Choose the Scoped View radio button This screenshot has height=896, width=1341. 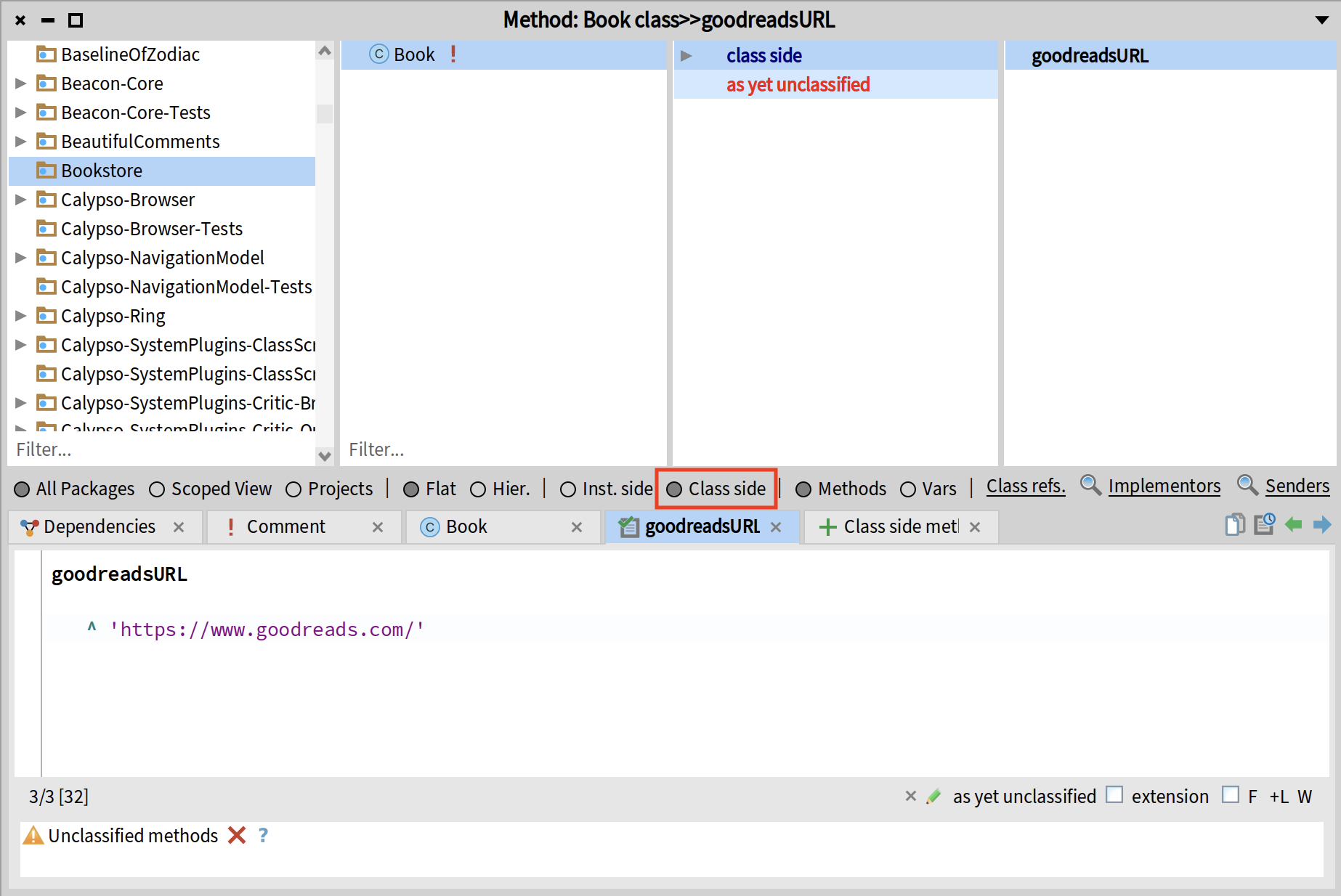click(157, 490)
